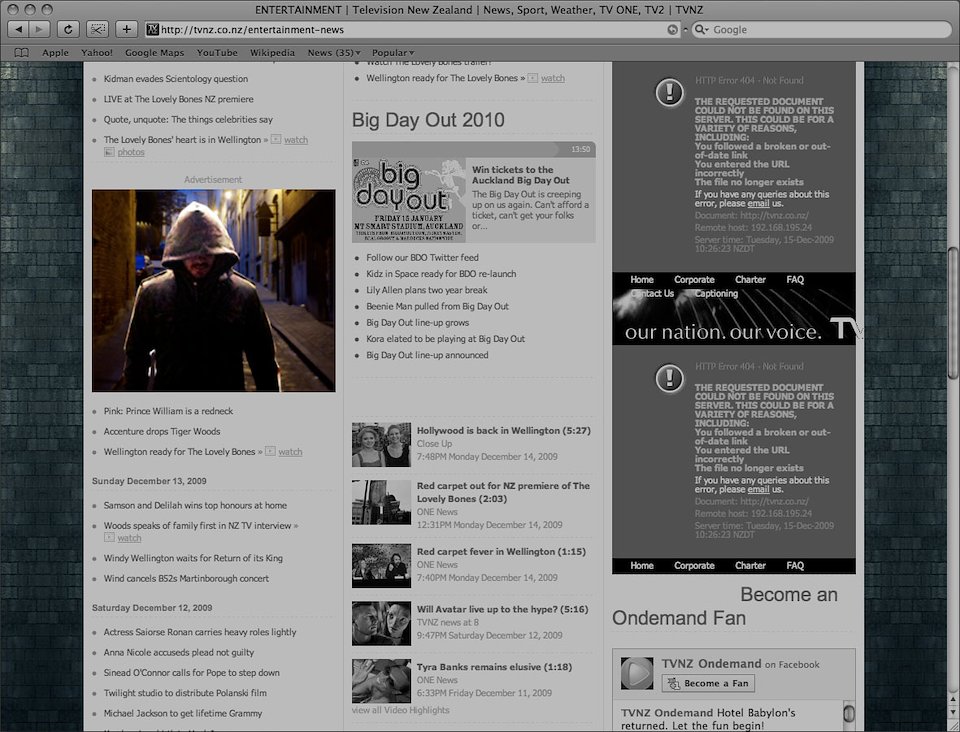
Task: Click the Sunday December 13, 2009 date heading
Action: pyautogui.click(x=149, y=481)
